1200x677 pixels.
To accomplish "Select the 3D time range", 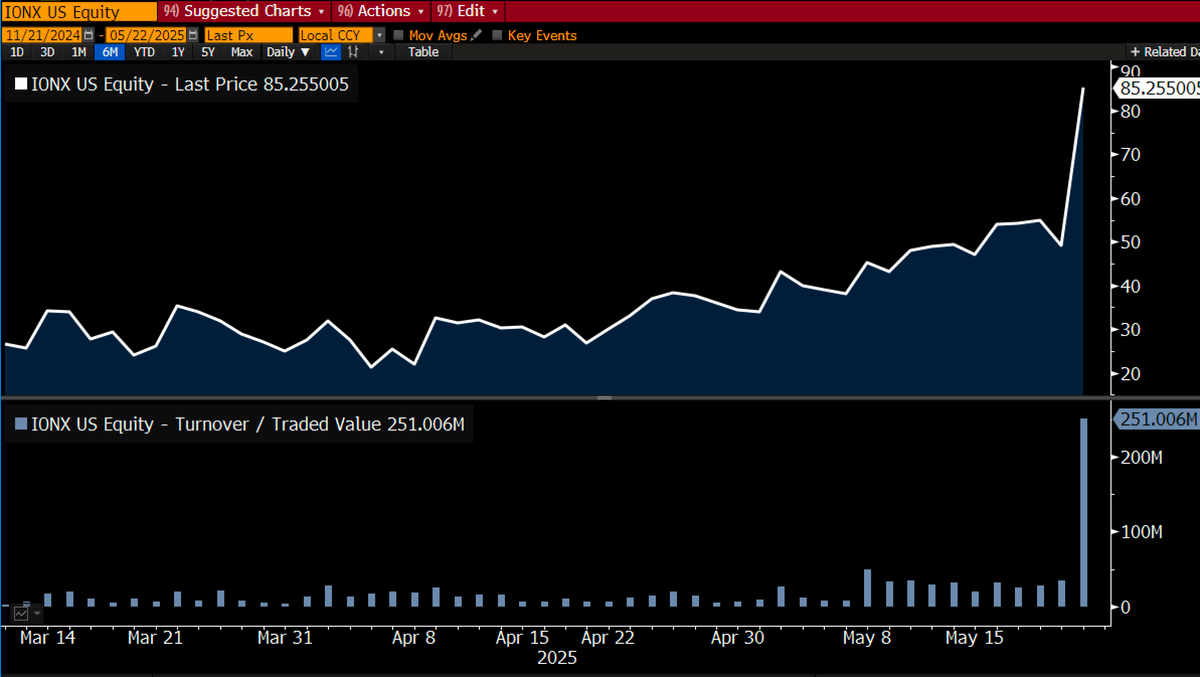I will click(x=47, y=52).
